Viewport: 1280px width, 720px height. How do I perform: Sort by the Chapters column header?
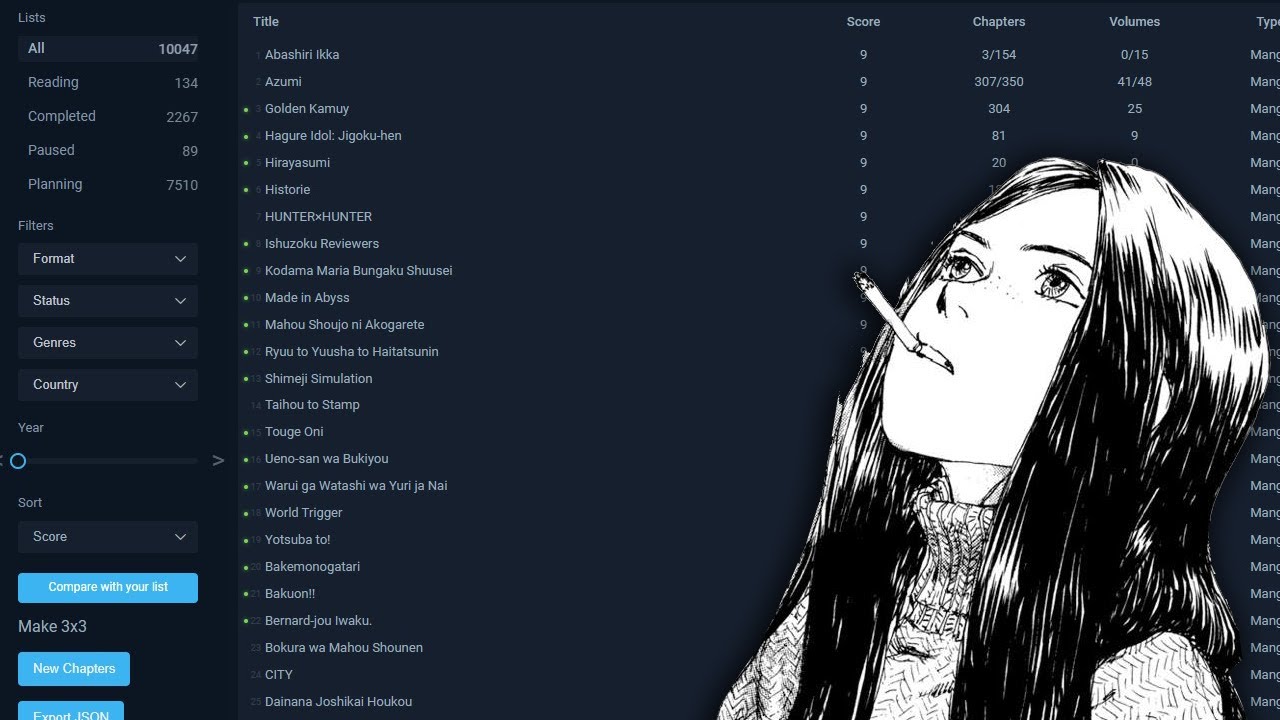[x=999, y=21]
